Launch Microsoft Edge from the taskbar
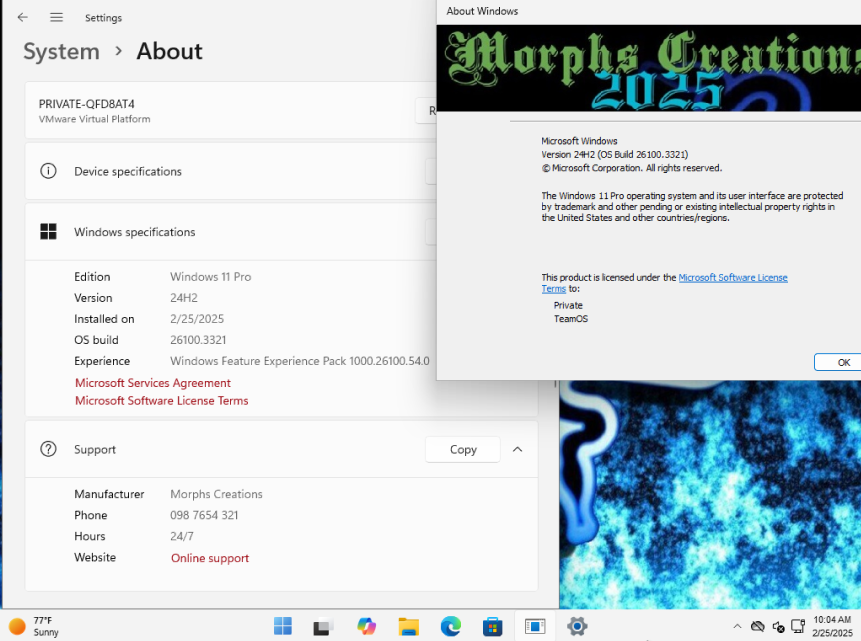This screenshot has height=641, width=861. [451, 626]
